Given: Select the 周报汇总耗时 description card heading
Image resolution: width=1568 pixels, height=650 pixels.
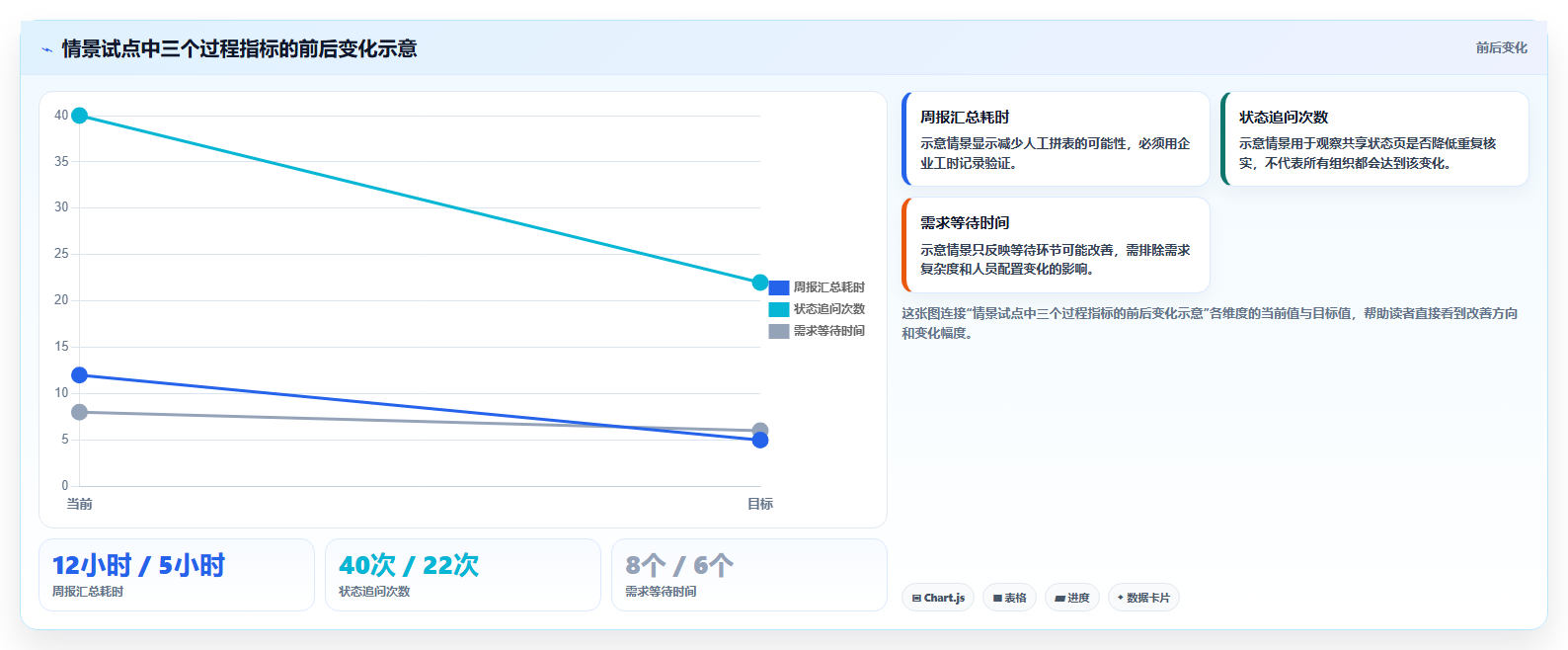Looking at the screenshot, I should (x=965, y=117).
